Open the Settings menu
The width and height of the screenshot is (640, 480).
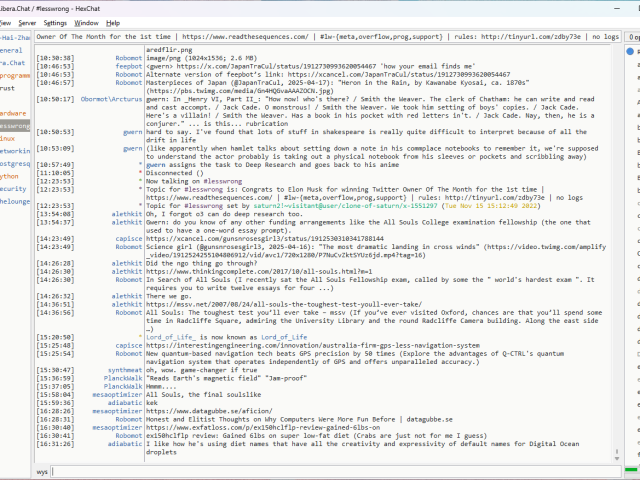coord(56,22)
